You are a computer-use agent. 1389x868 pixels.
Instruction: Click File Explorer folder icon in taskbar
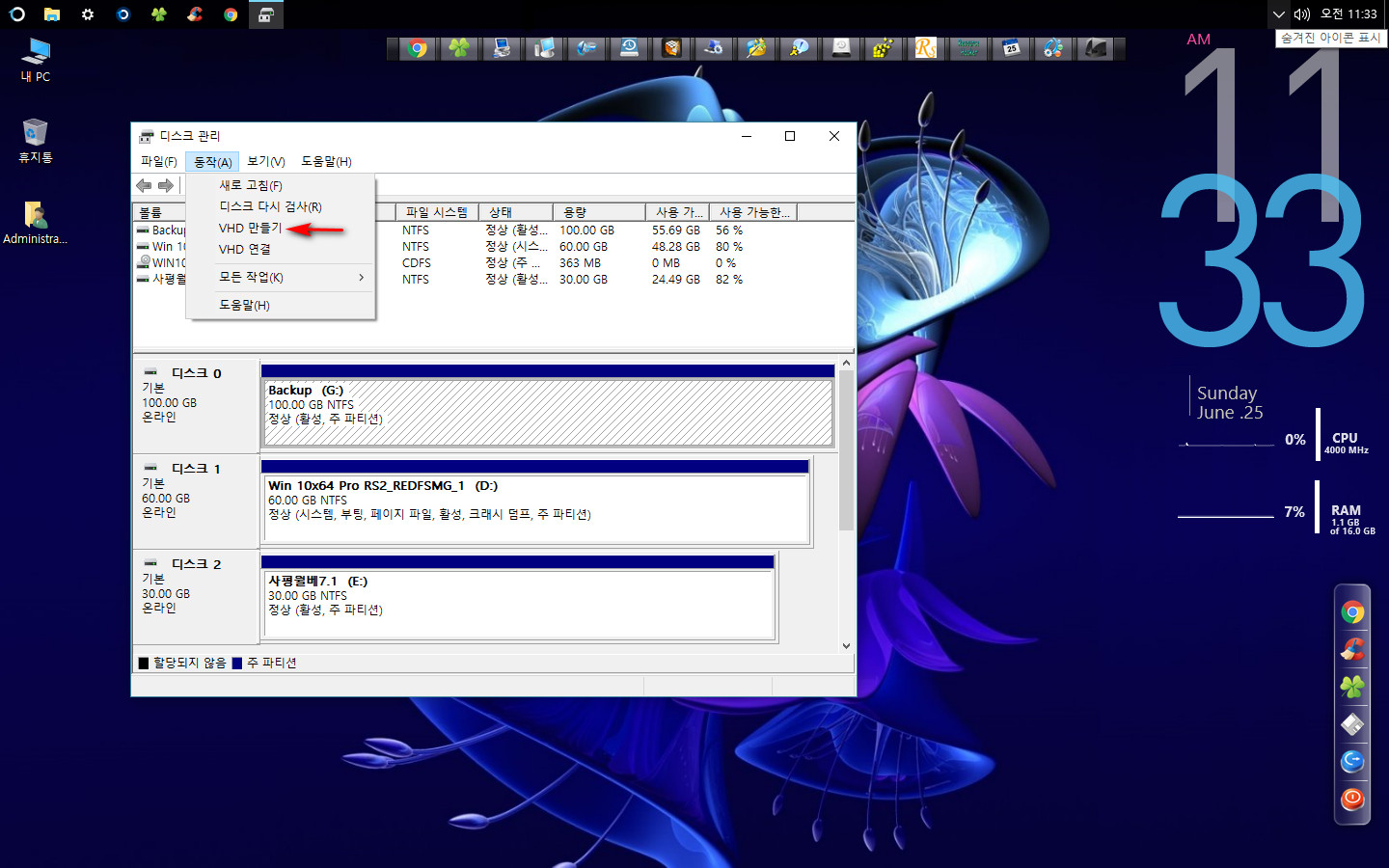pos(52,14)
